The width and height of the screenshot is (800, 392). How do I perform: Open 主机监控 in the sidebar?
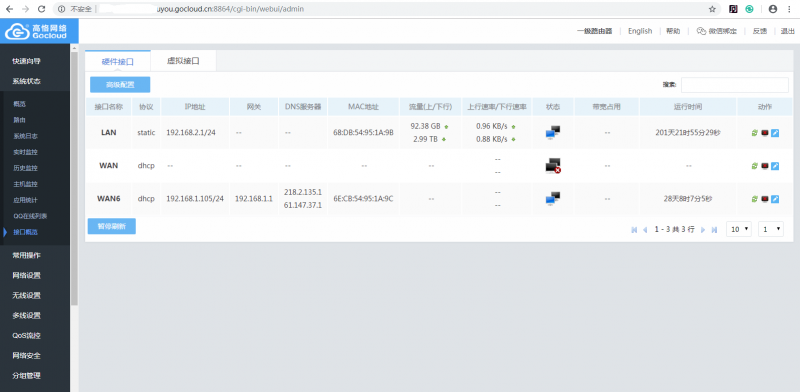pos(26,184)
